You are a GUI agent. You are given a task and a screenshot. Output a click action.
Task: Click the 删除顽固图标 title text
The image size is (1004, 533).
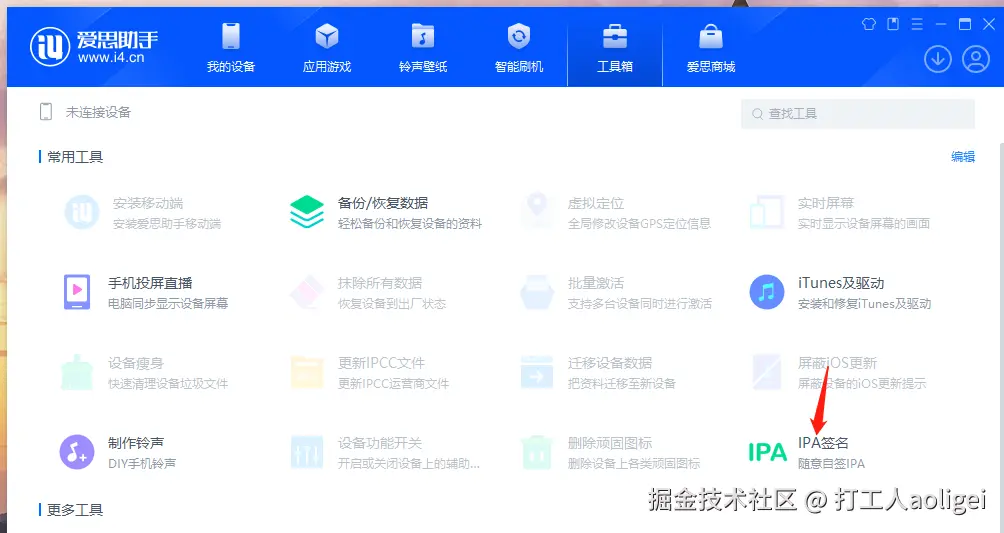coord(610,443)
